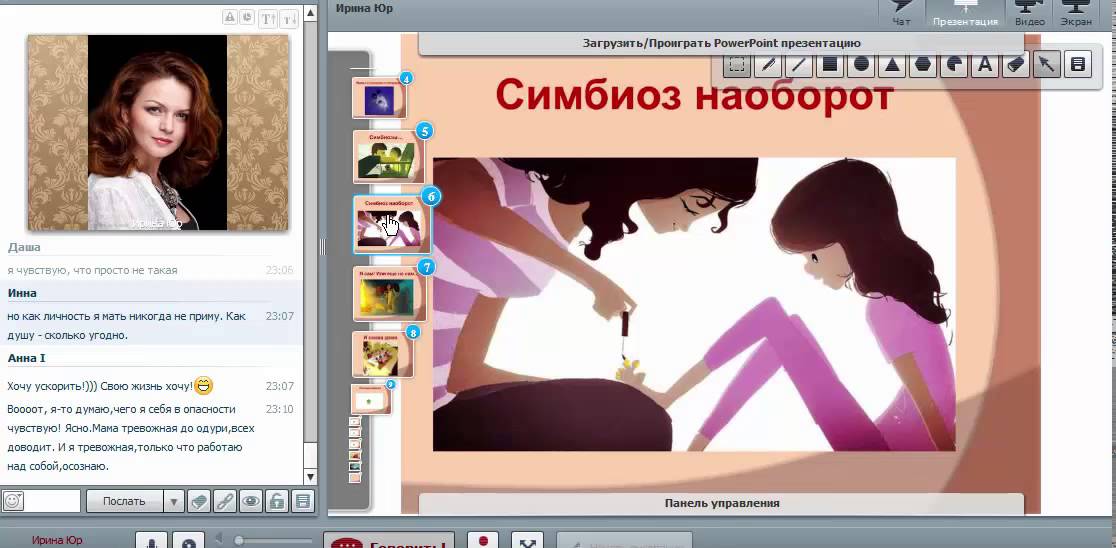Viewport: 1116px width, 548px height.
Task: Increase chat font size
Action: 268,19
